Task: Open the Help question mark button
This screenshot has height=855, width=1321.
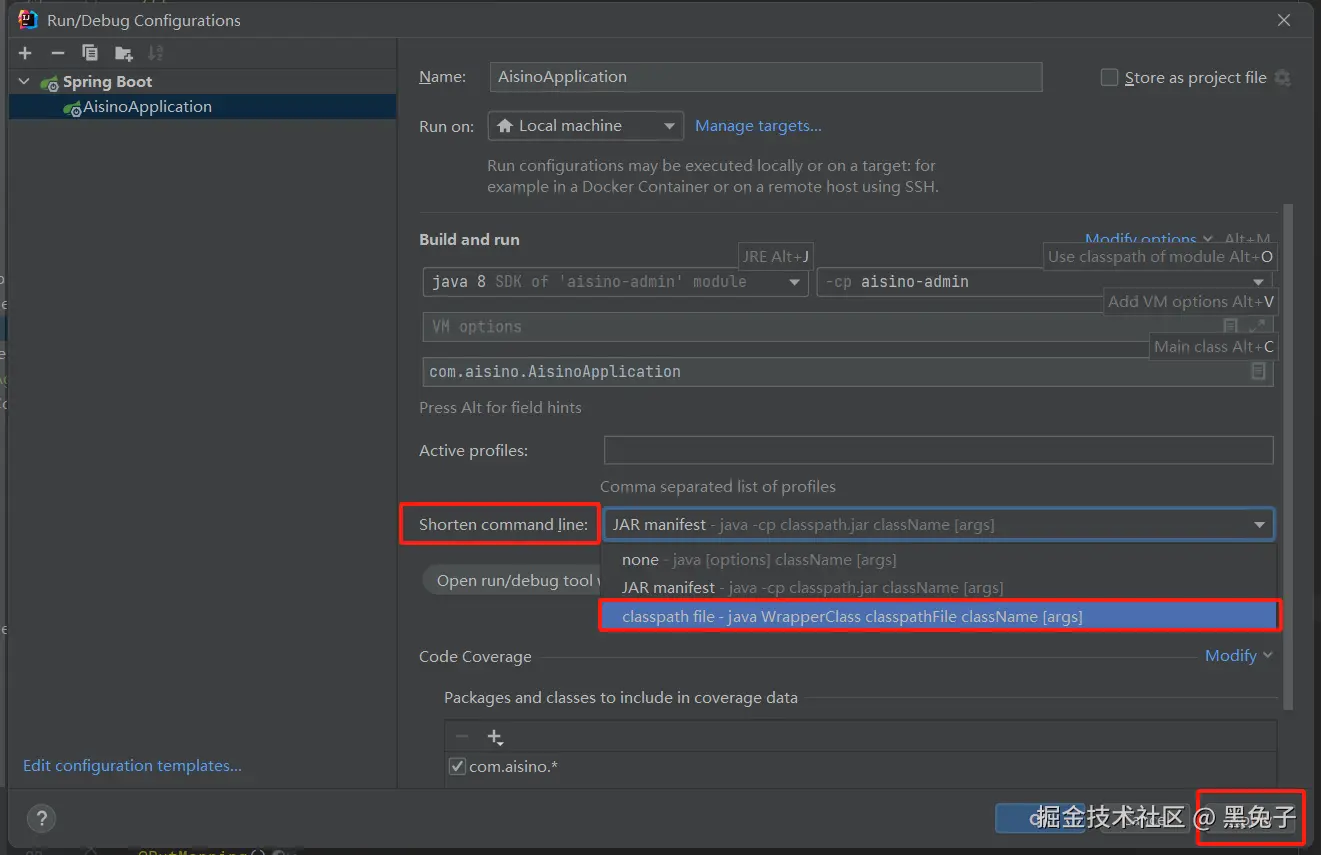Action: [41, 819]
